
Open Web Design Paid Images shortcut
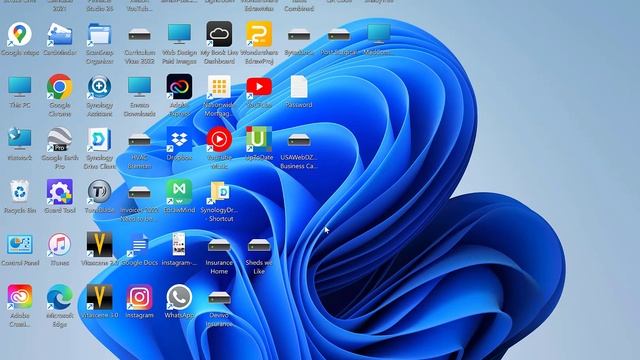click(179, 34)
